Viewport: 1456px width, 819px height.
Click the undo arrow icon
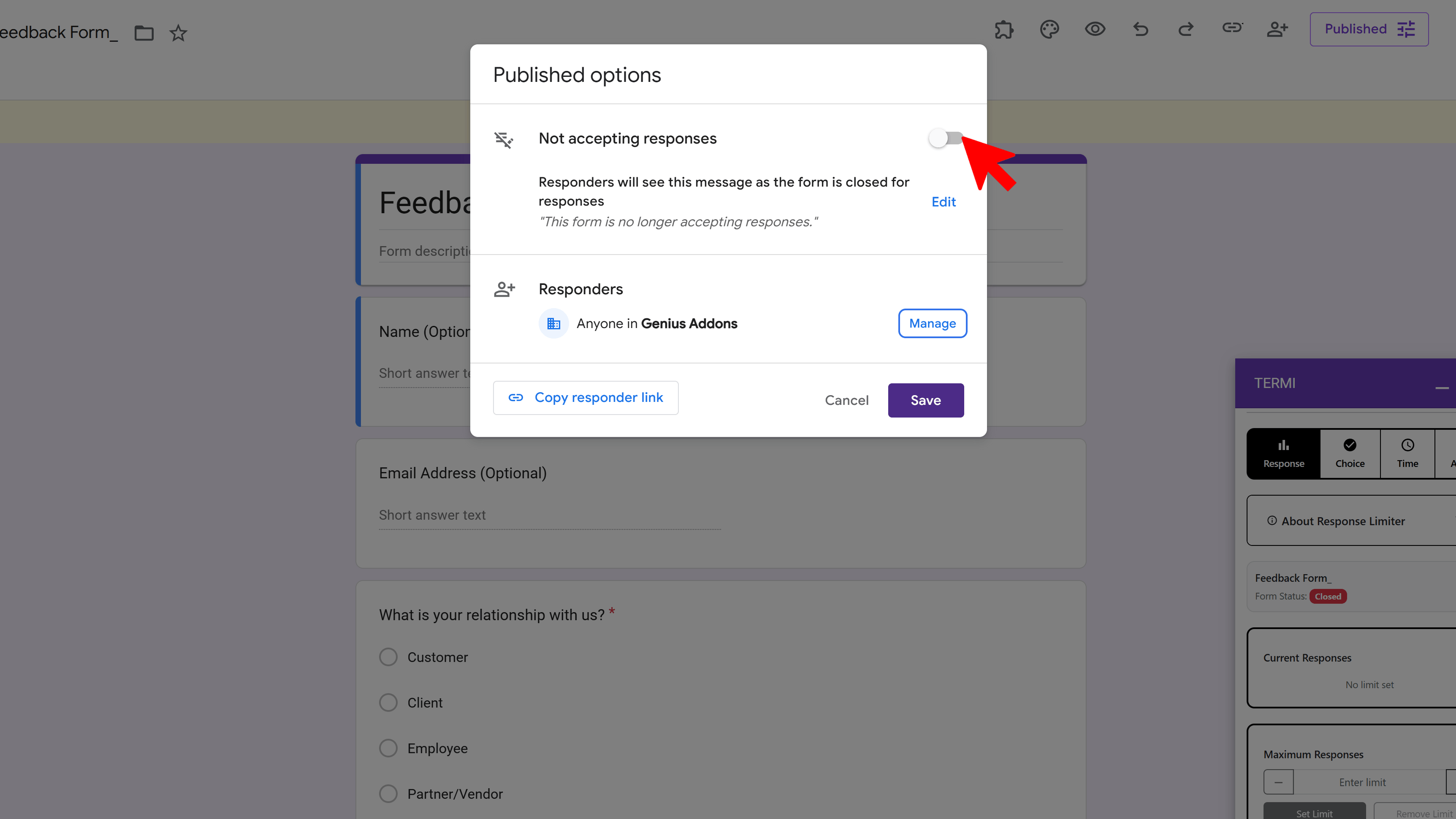[x=1141, y=30]
